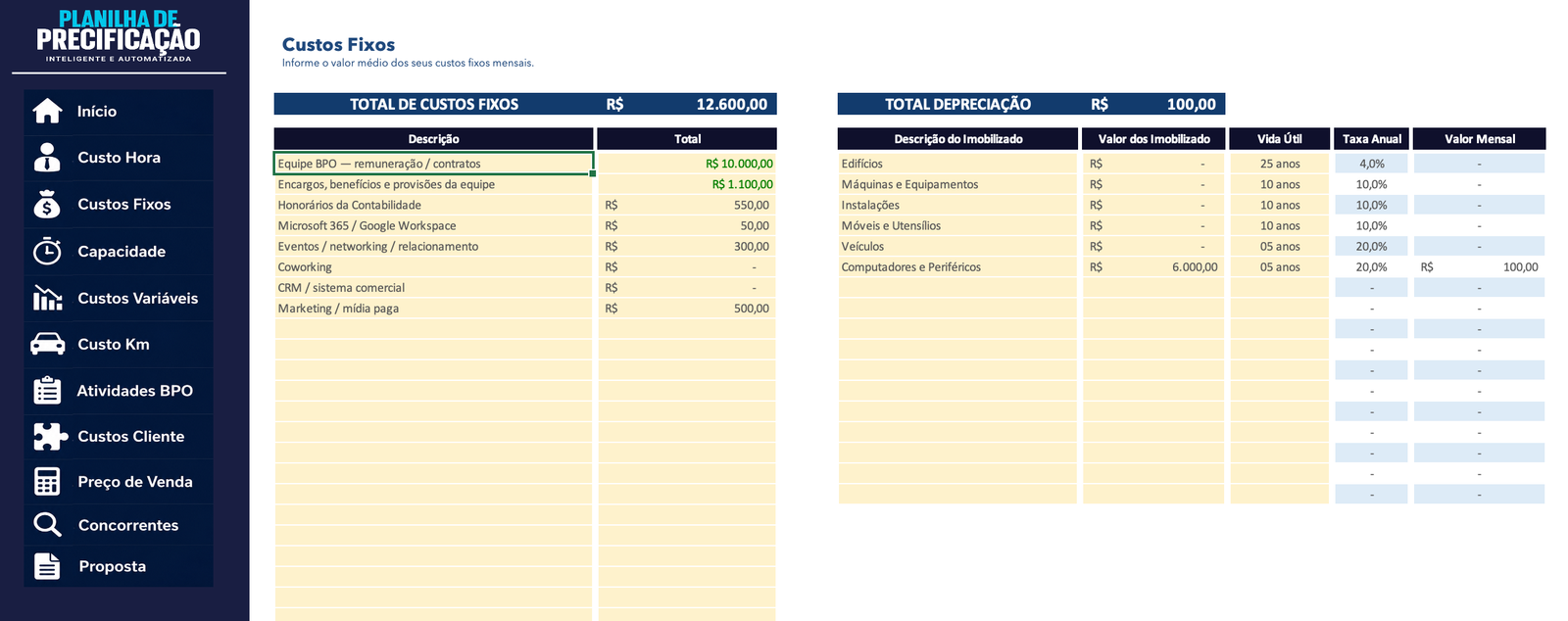Select the 'TOTAL DE CUSTOS FIXOS' header
Image resolution: width=1568 pixels, height=621 pixels.
coord(434,104)
